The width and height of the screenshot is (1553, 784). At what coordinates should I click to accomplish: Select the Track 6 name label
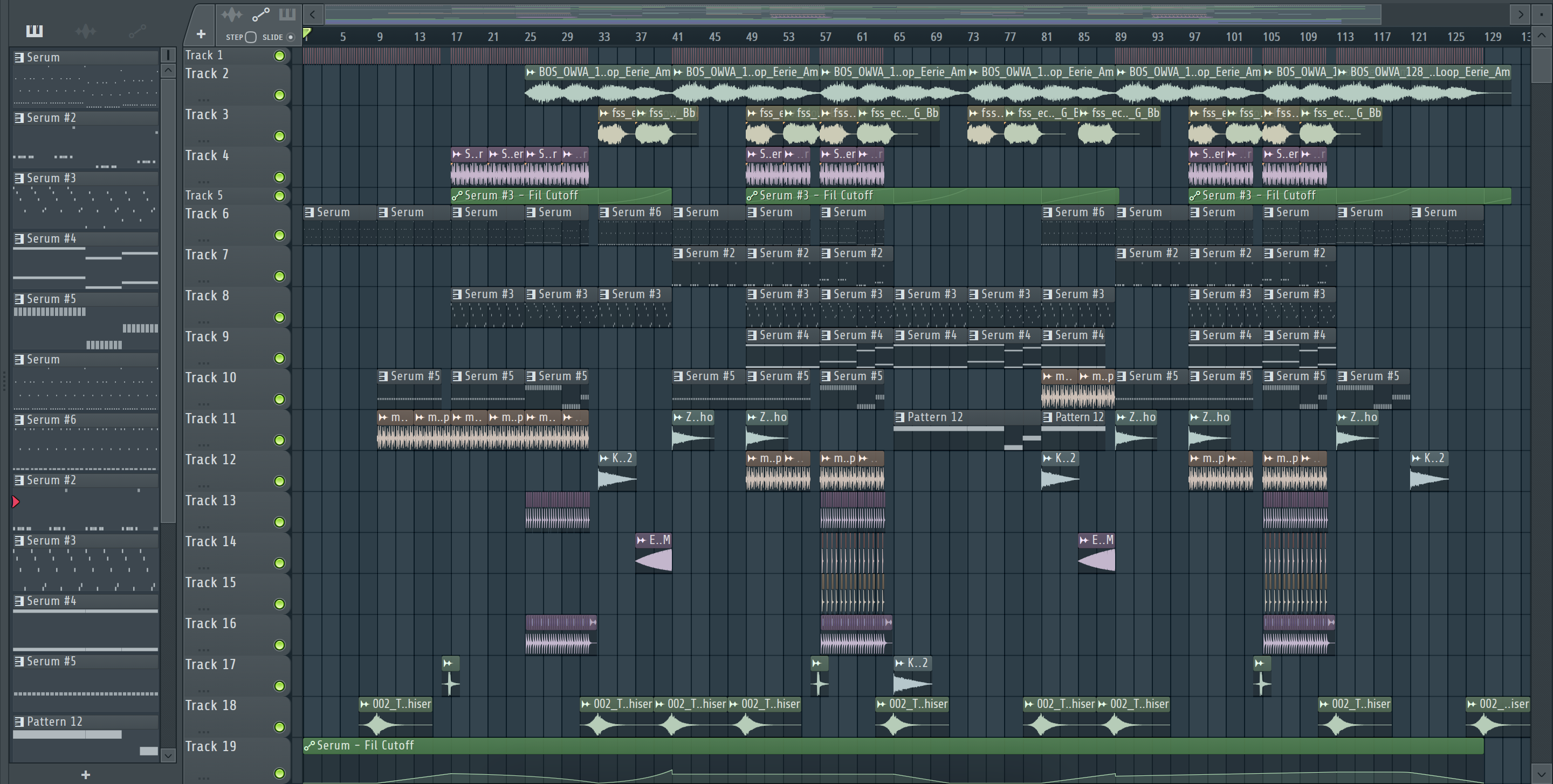tap(207, 214)
